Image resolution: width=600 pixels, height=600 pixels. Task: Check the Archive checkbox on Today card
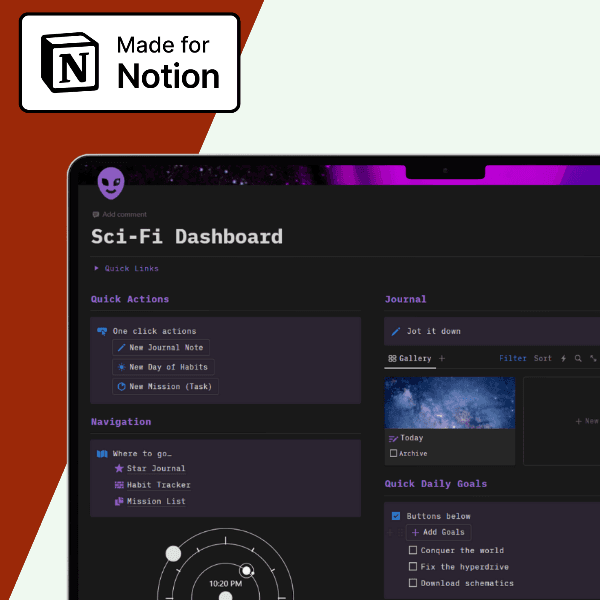pos(393,453)
